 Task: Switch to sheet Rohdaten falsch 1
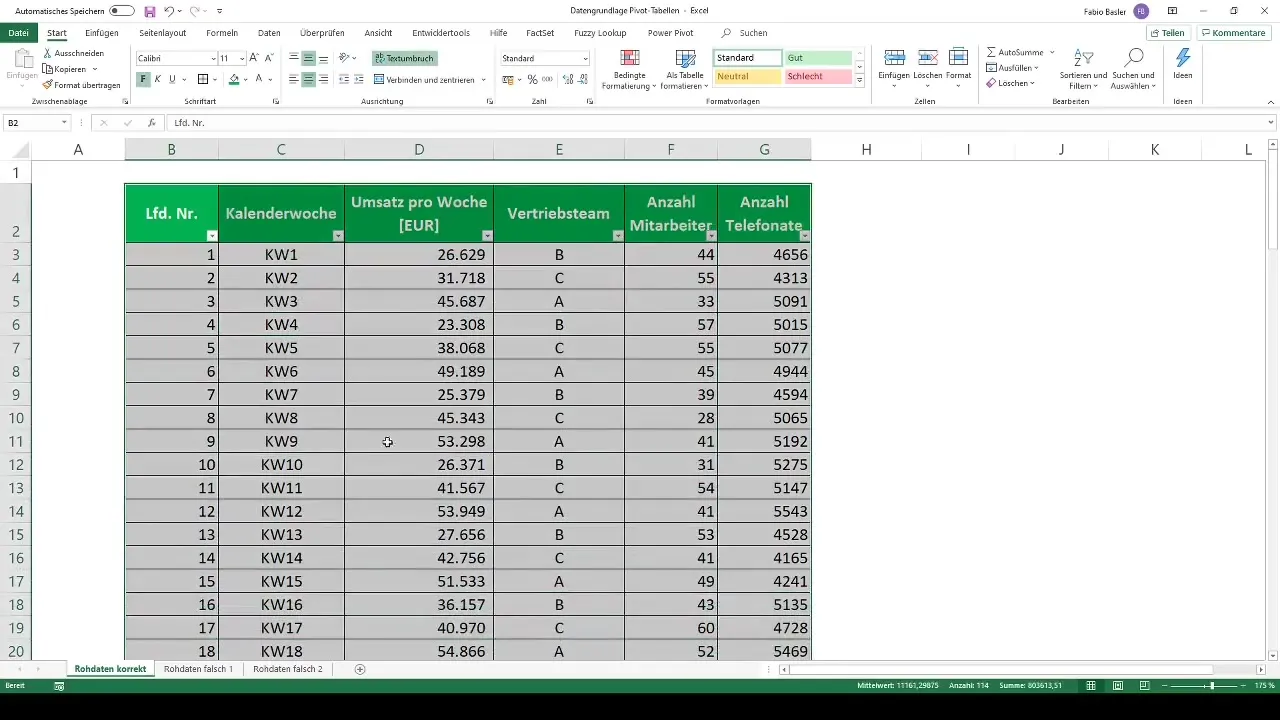(198, 668)
